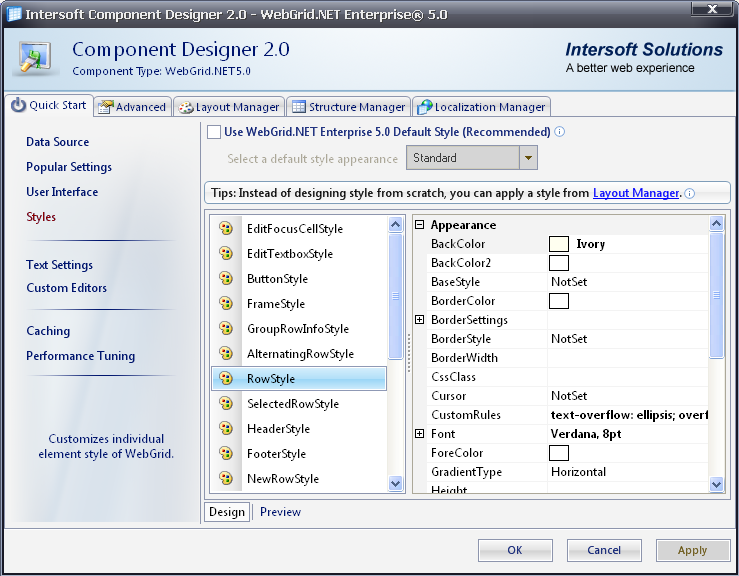Viewport: 739px width, 576px height.
Task: Click the ButtonStyle palette icon
Action: 226,278
